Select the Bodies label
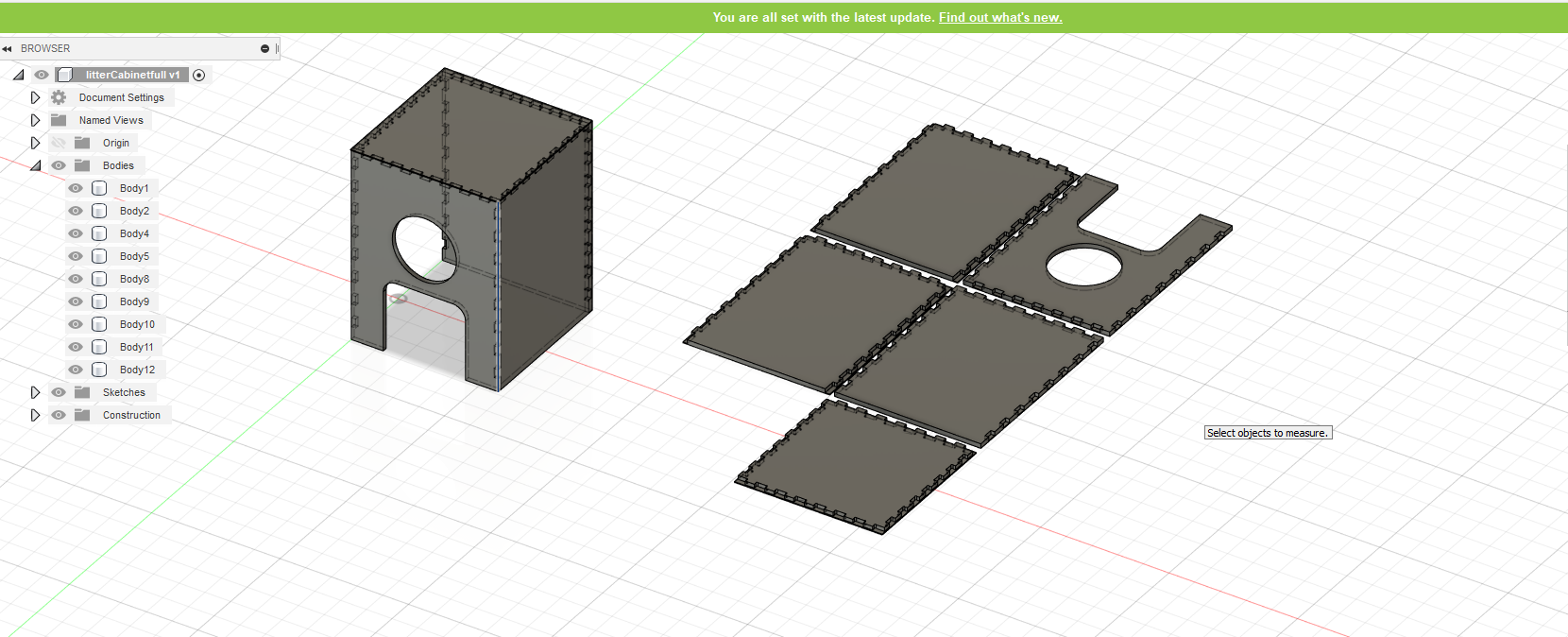The width and height of the screenshot is (1568, 637). coord(118,165)
